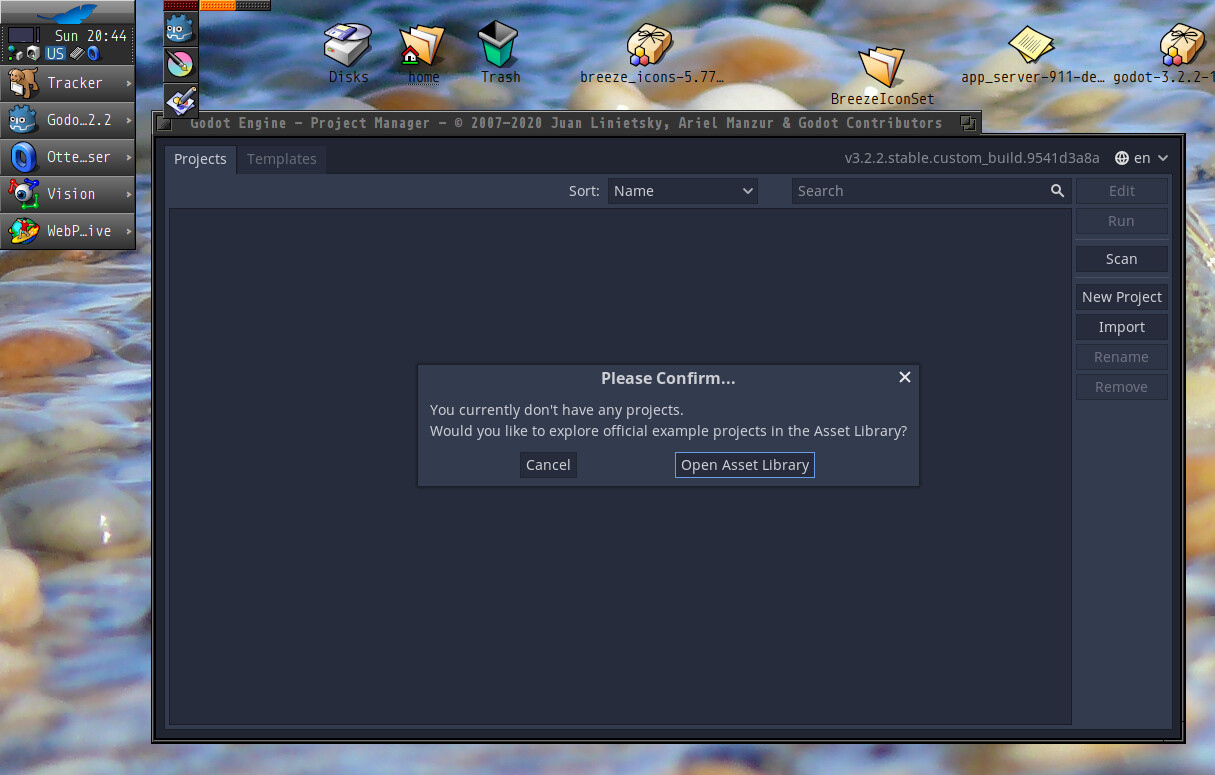Select Tracker in the Deskbar list
The height and width of the screenshot is (775, 1215).
[x=68, y=83]
